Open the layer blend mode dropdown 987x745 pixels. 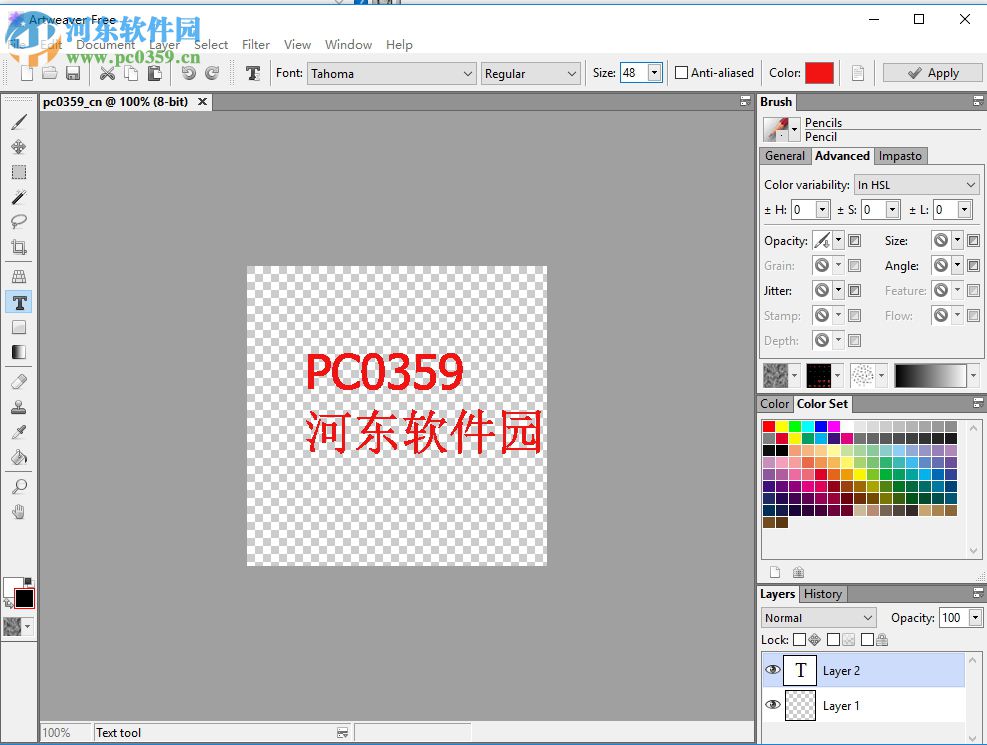816,617
